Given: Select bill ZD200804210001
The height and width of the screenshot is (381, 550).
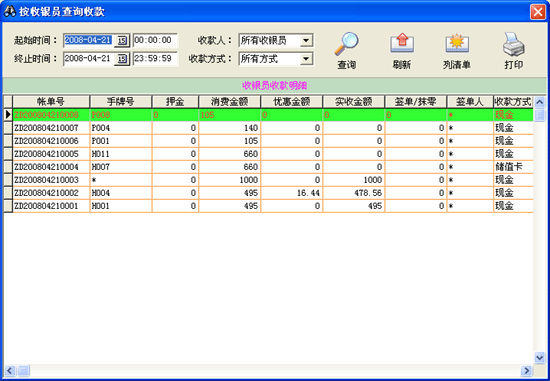Looking at the screenshot, I should 46,206.
